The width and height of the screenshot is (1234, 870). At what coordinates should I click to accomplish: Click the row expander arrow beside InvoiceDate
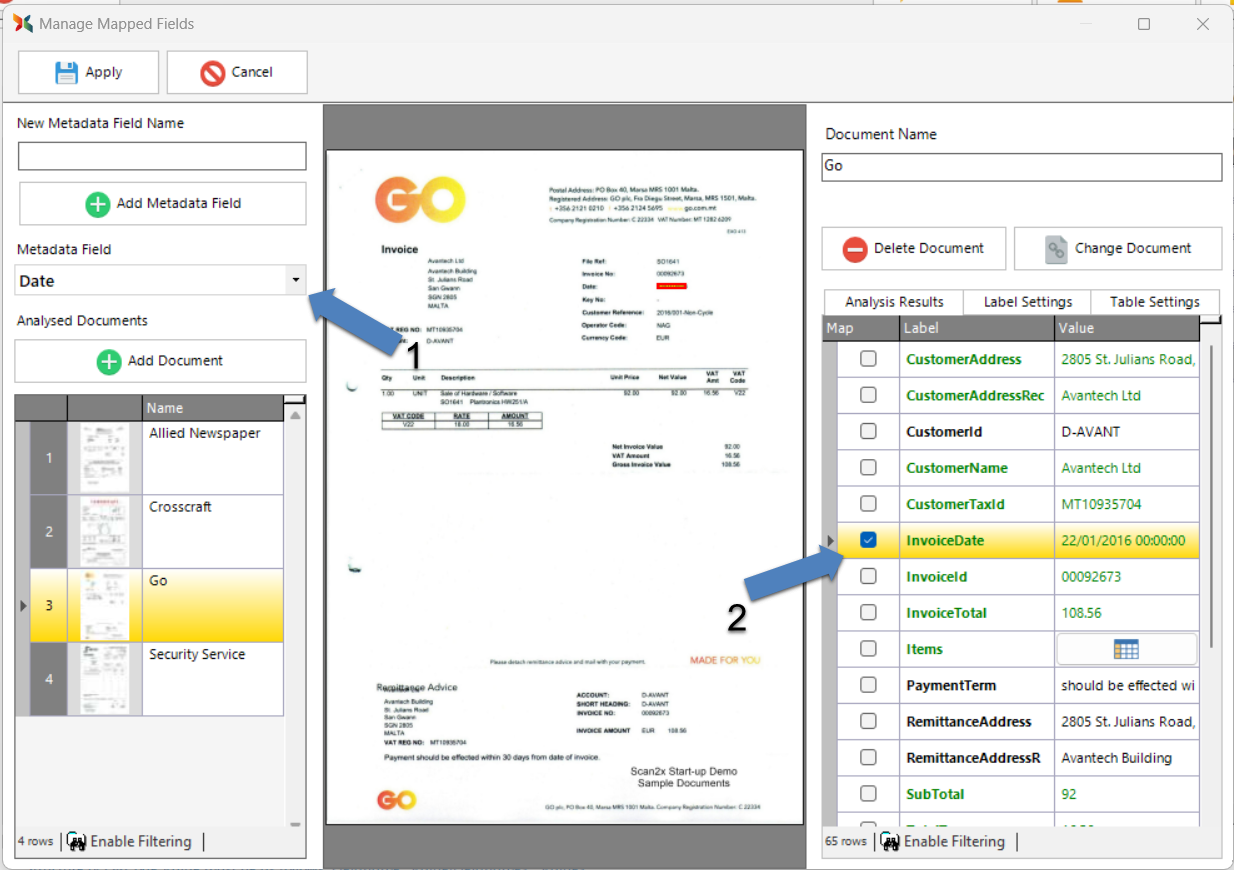830,541
